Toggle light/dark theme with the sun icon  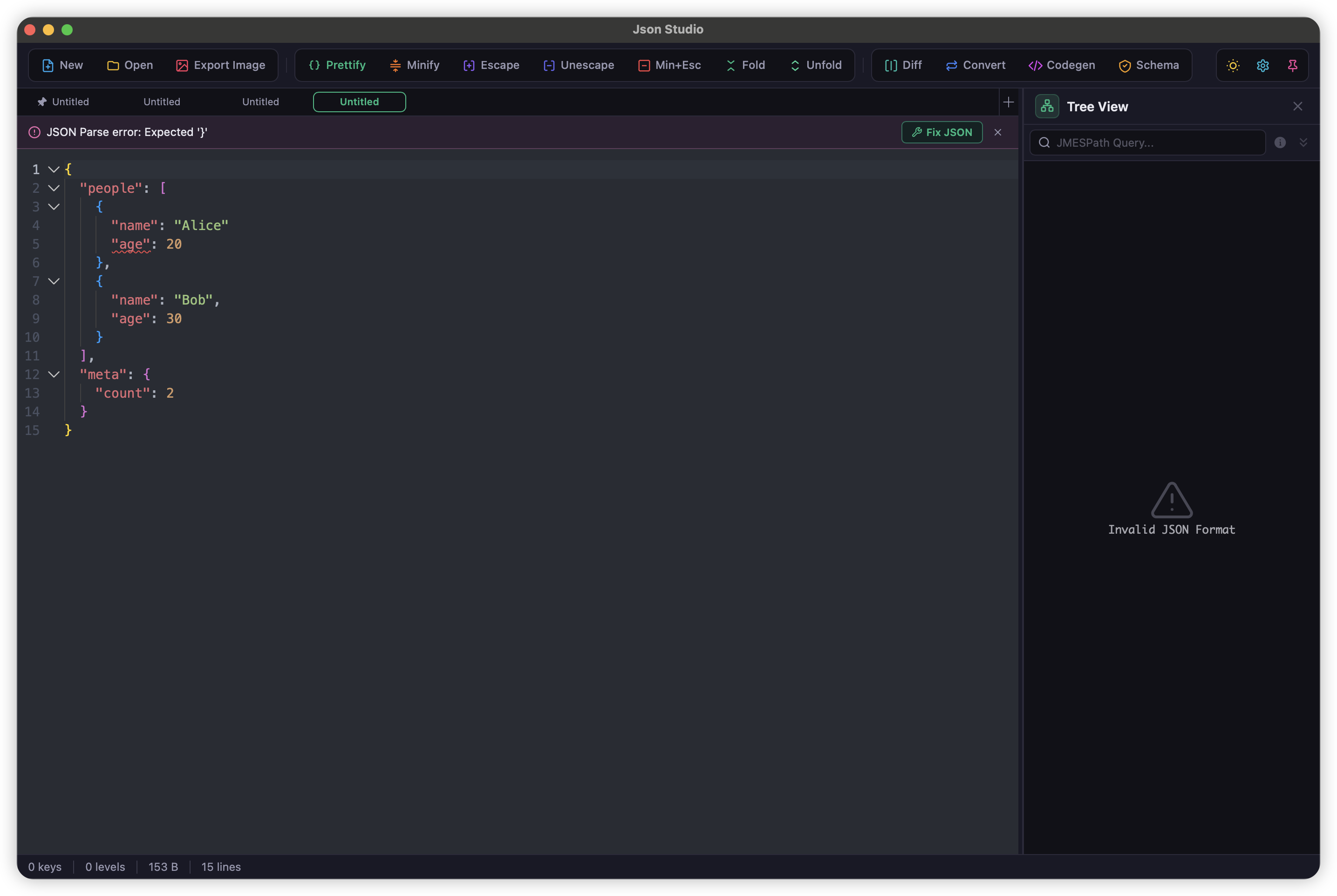tap(1233, 65)
